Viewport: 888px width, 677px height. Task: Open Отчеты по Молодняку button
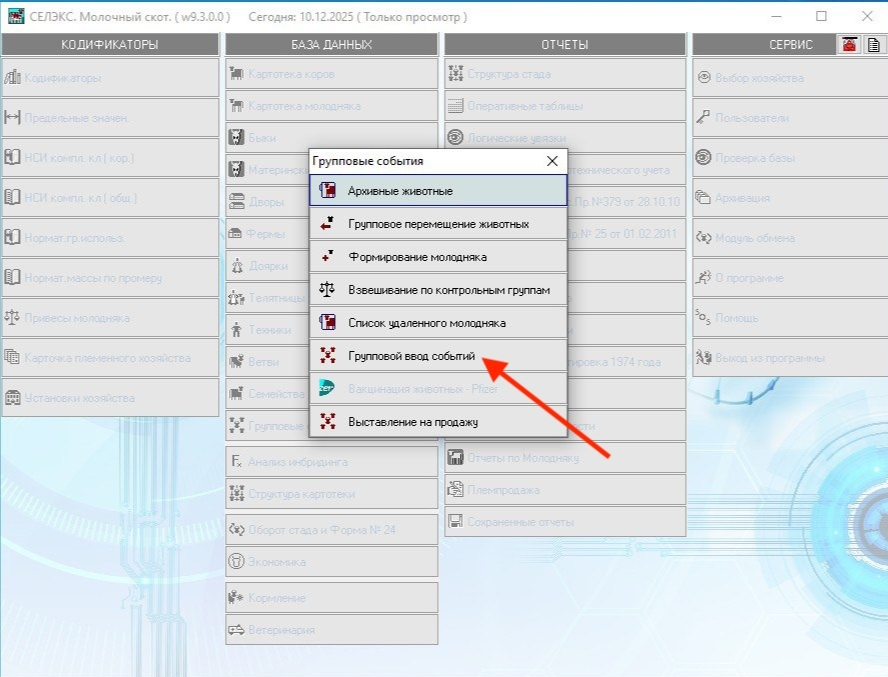565,458
